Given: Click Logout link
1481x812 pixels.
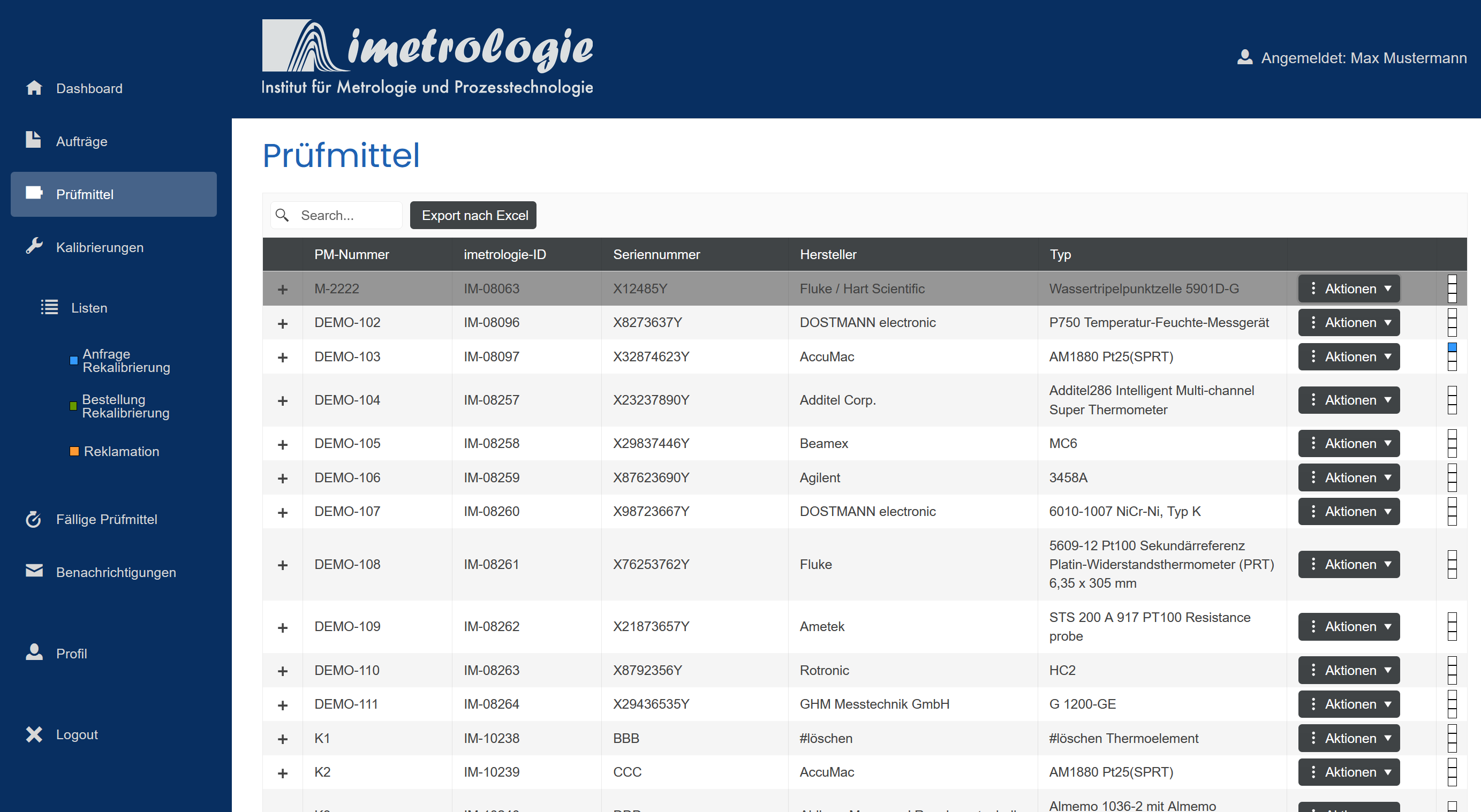Looking at the screenshot, I should click(77, 734).
